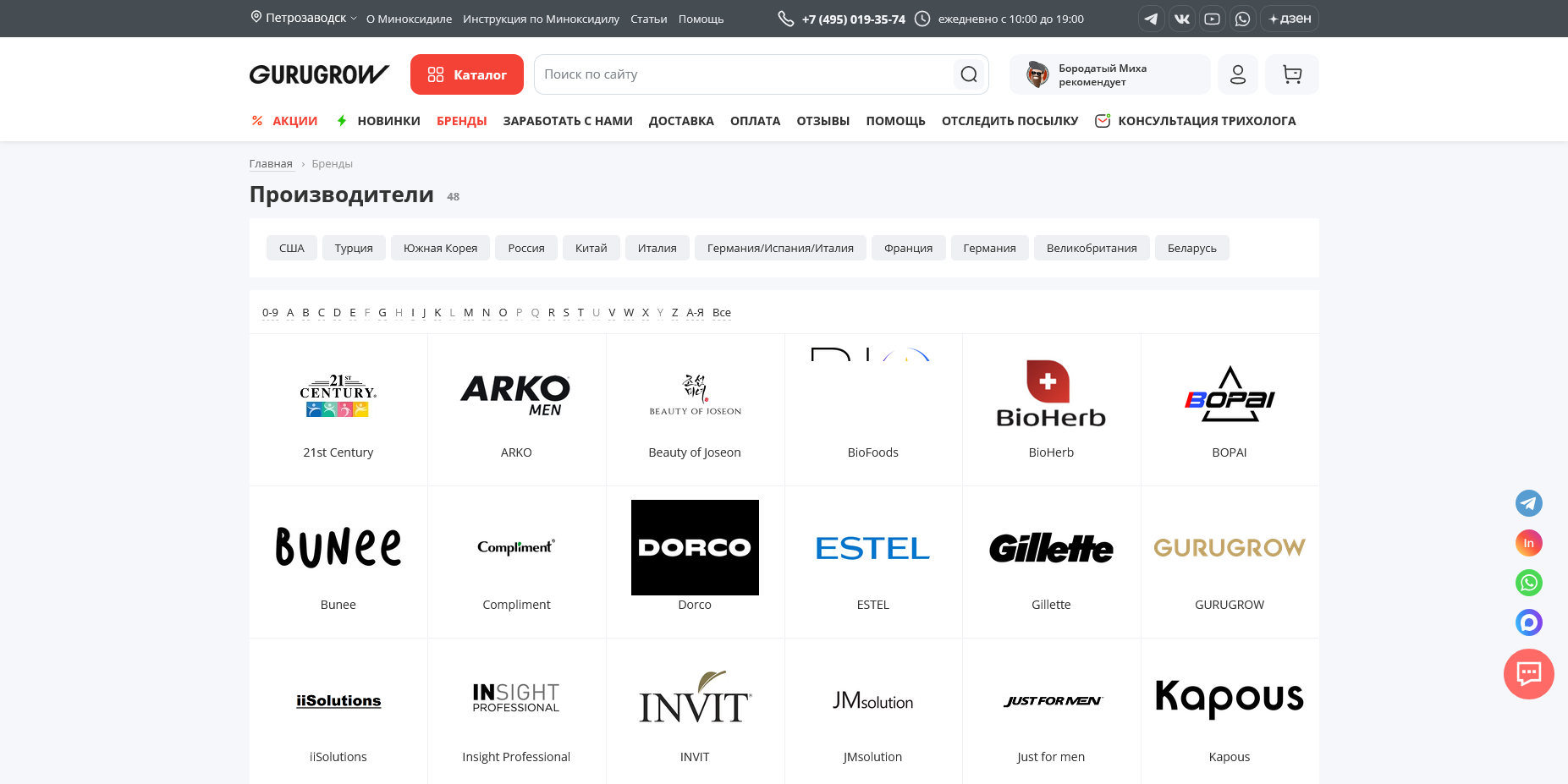
Task: Open Отследить посылку menu item
Action: coord(1010,121)
